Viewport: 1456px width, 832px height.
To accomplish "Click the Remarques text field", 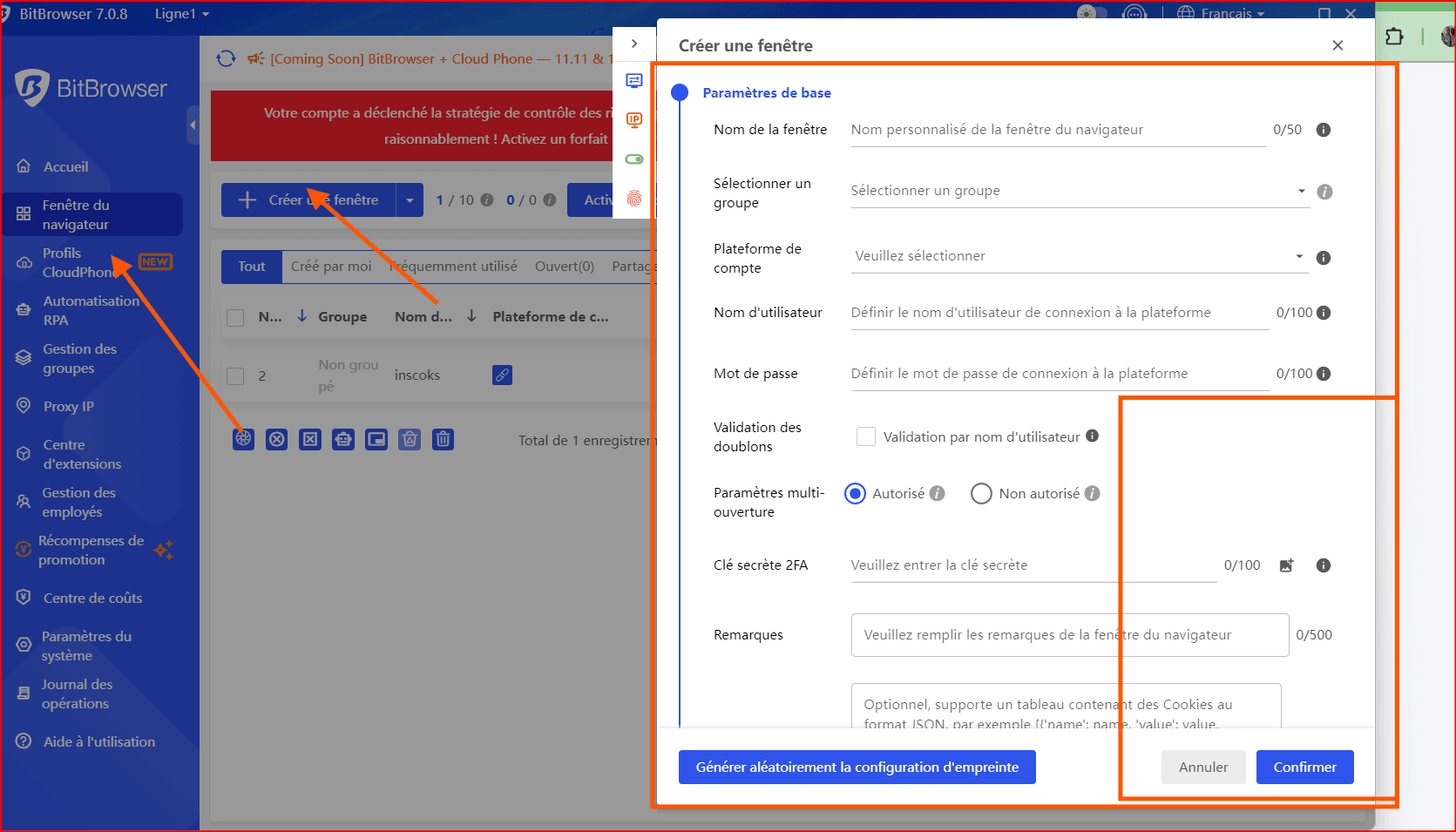I will tap(1069, 635).
